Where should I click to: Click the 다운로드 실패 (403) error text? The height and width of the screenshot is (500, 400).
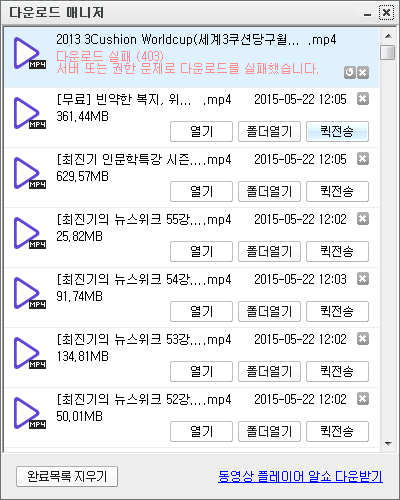(x=110, y=56)
